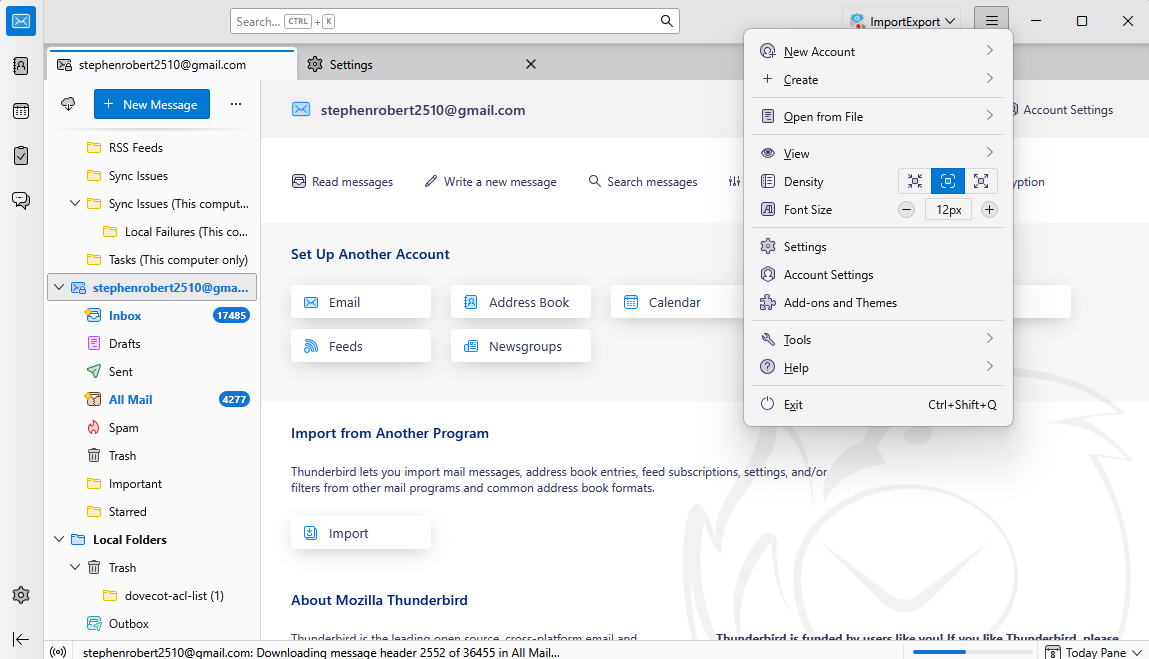Open the message filter icon beside Search messages

coord(734,181)
